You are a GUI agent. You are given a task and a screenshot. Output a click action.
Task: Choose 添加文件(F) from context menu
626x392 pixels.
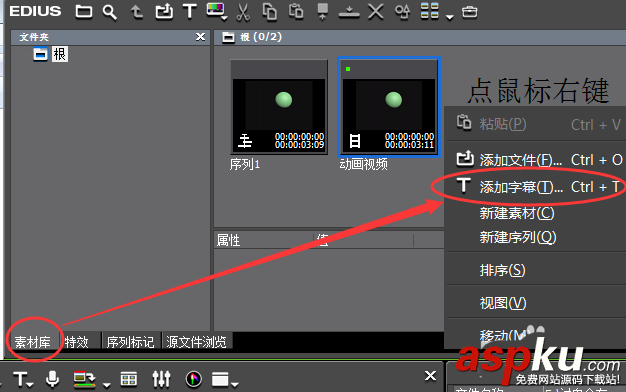(535, 160)
